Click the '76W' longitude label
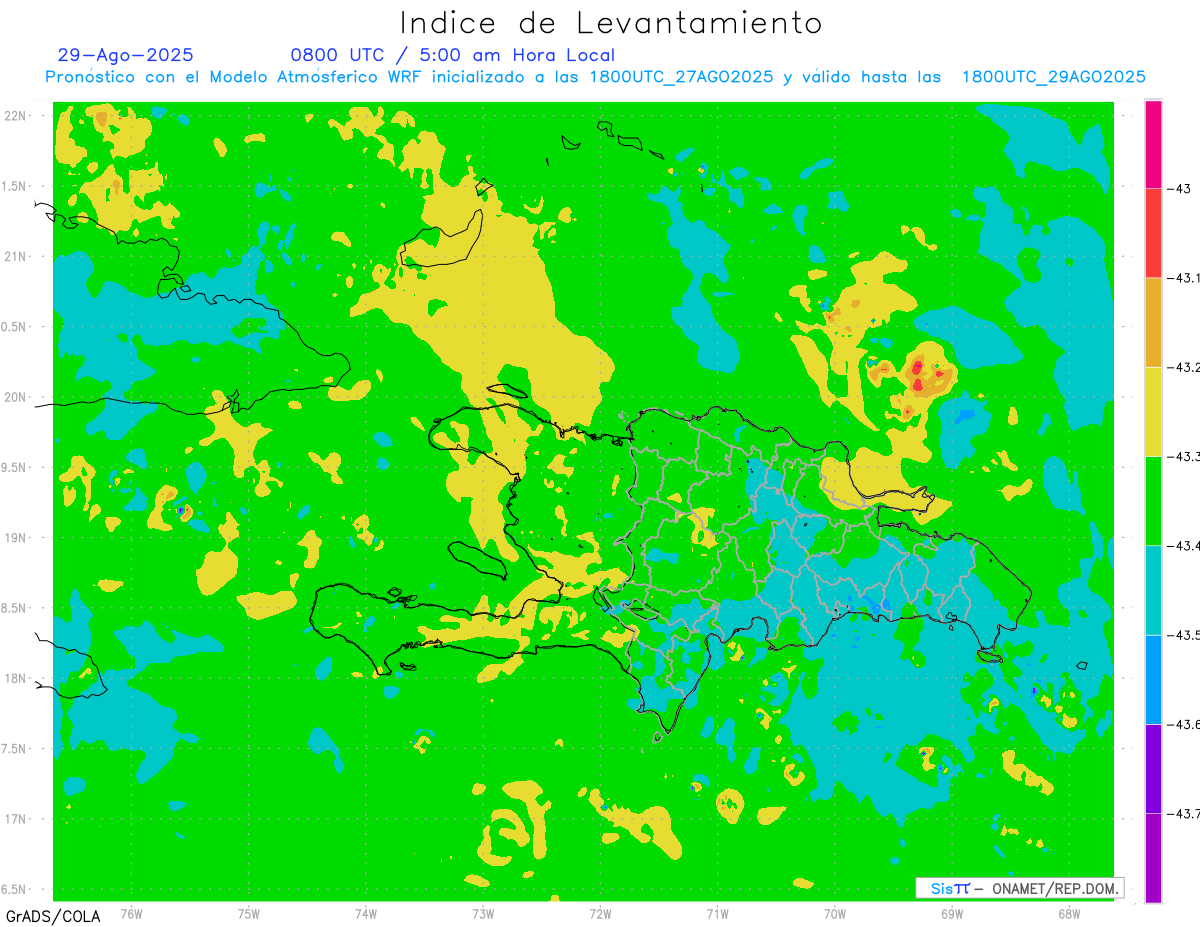 [131, 913]
